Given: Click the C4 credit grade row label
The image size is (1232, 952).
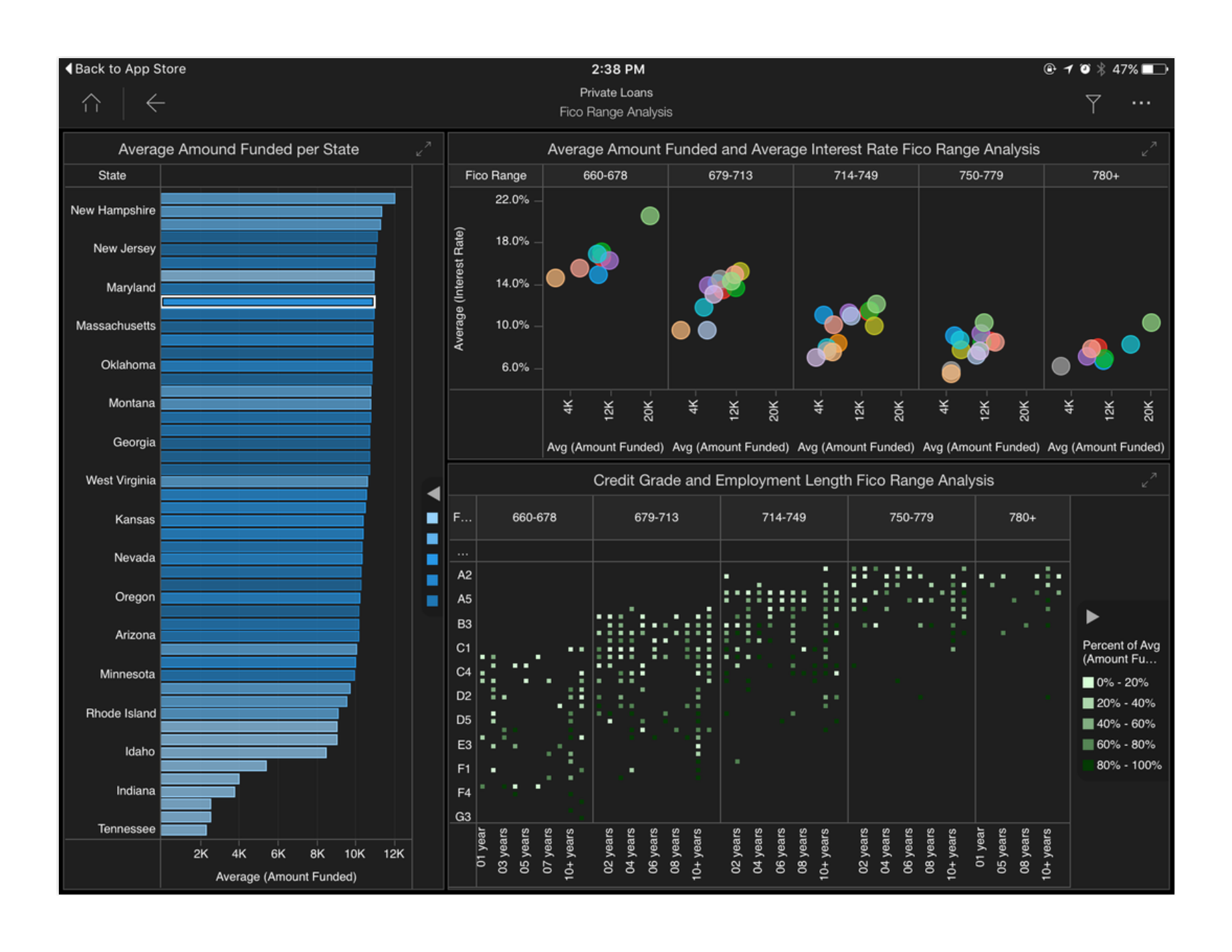Looking at the screenshot, I should 464,672.
